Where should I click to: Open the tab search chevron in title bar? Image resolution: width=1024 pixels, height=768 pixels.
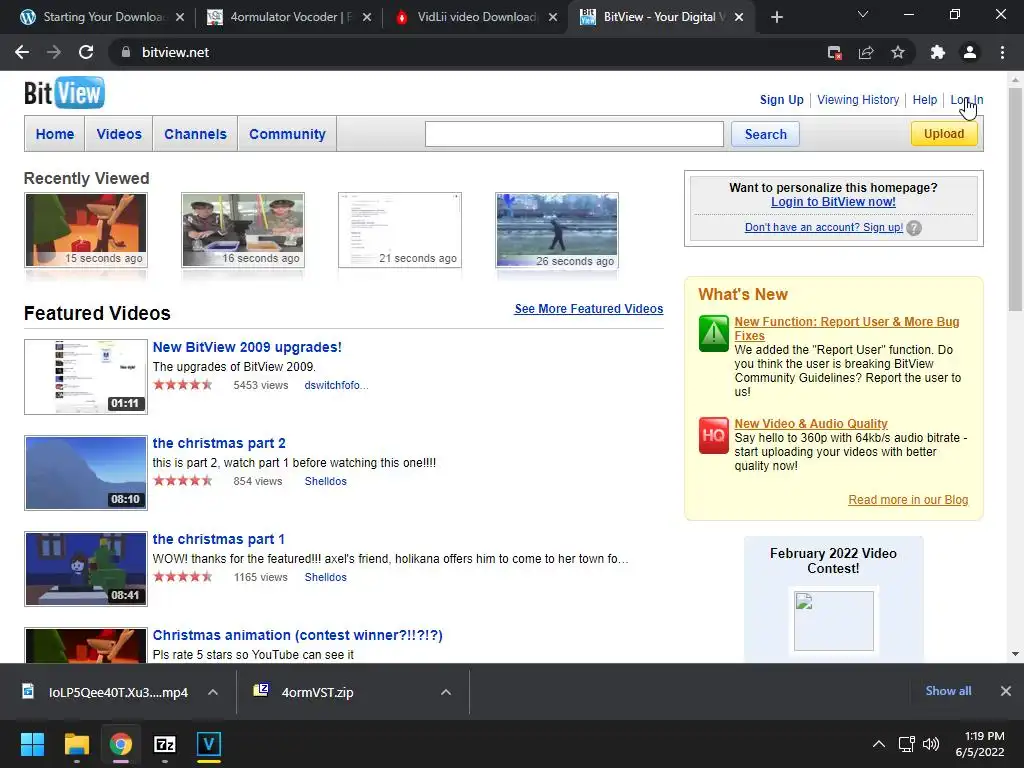(x=863, y=14)
